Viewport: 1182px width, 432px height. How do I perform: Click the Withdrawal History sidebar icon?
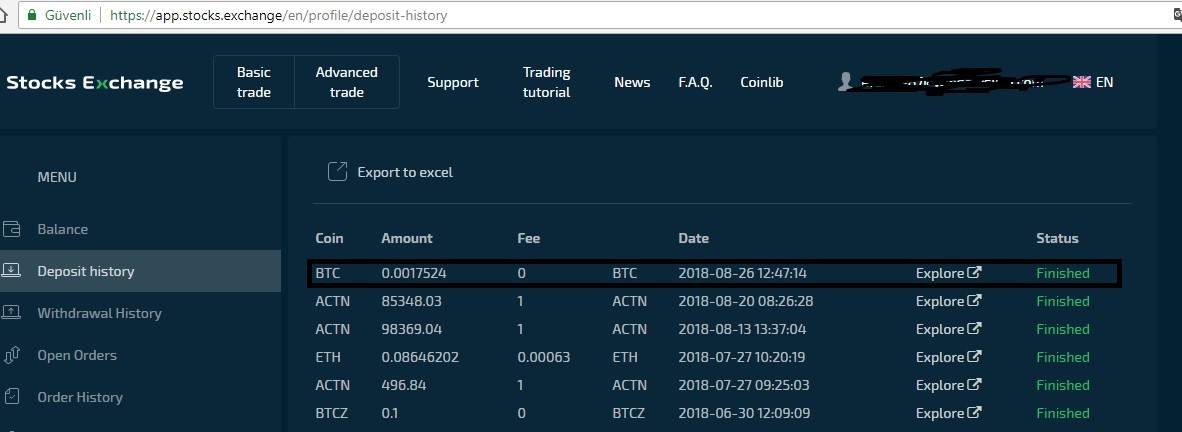(11, 313)
